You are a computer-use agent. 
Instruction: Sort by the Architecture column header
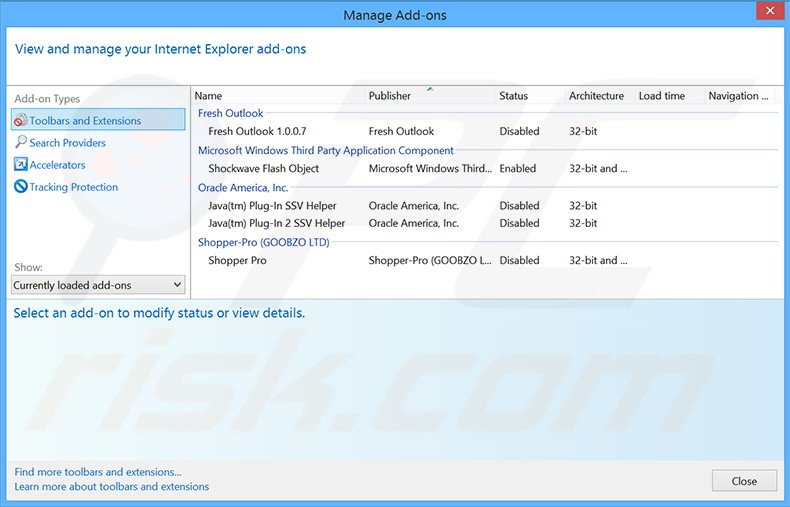[x=600, y=96]
